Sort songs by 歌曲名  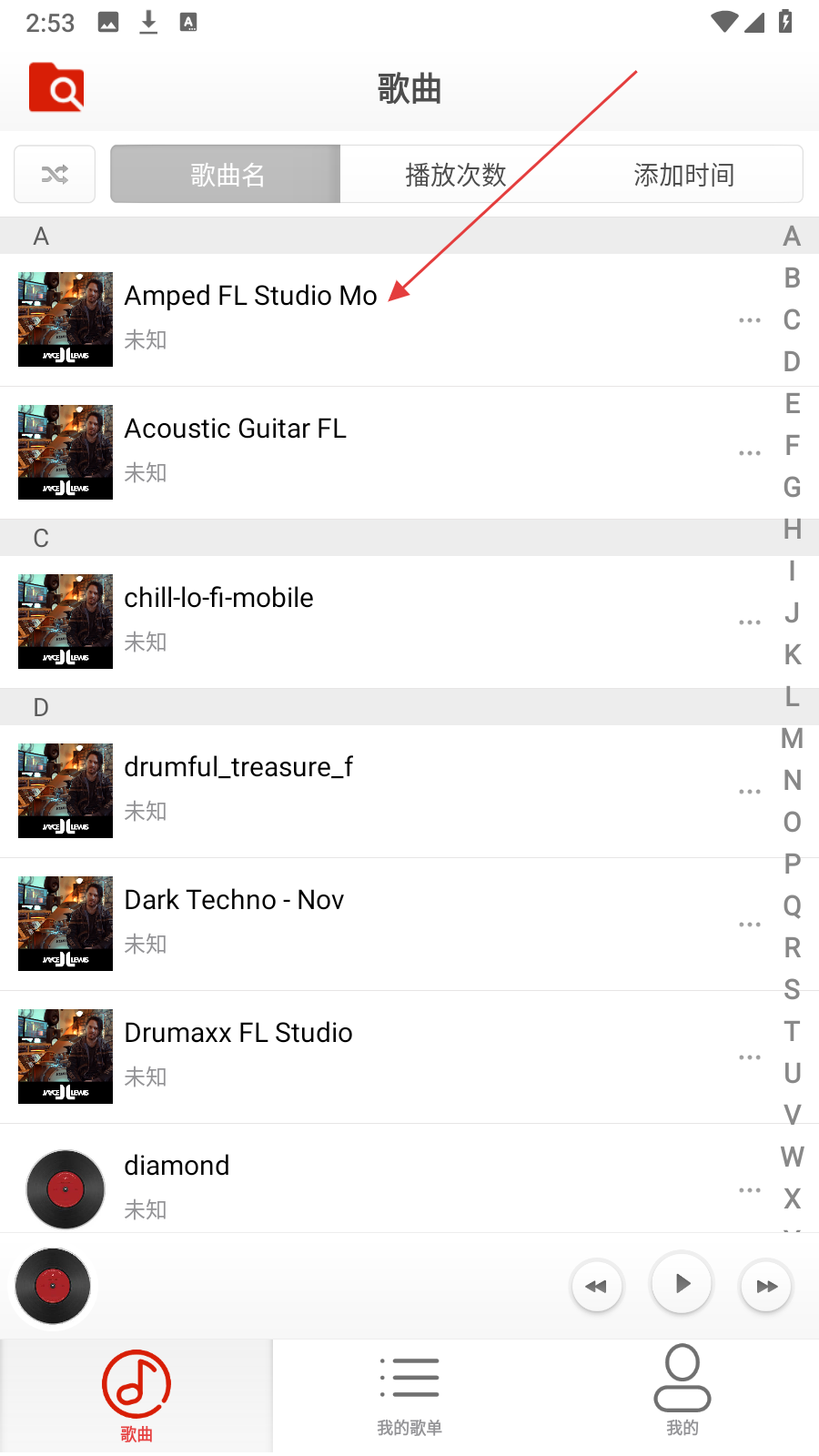[226, 174]
